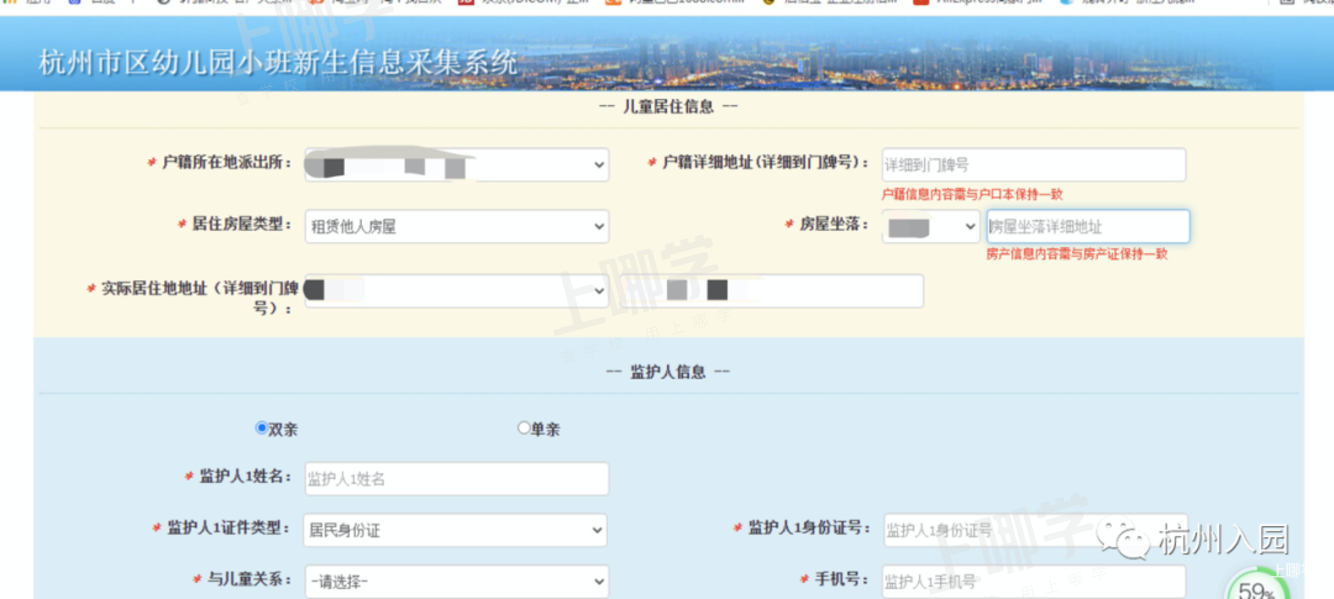This screenshot has height=599, width=1334.
Task: Click the 监护人1姓名 input field
Action: pyautogui.click(x=456, y=479)
